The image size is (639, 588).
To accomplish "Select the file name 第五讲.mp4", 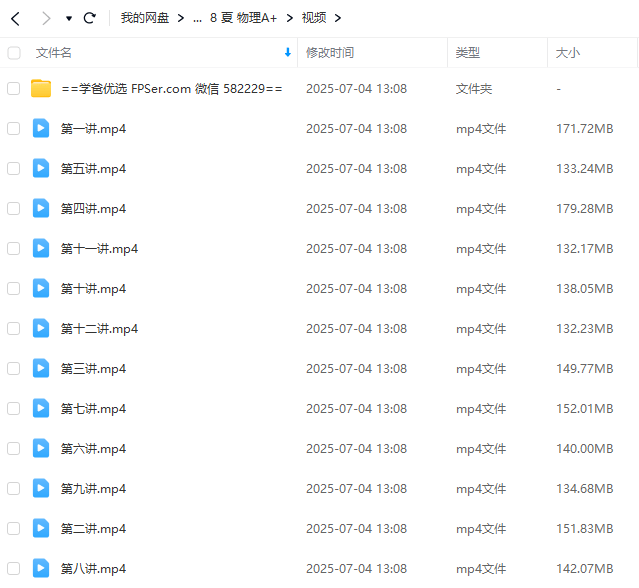I will click(x=93, y=169).
